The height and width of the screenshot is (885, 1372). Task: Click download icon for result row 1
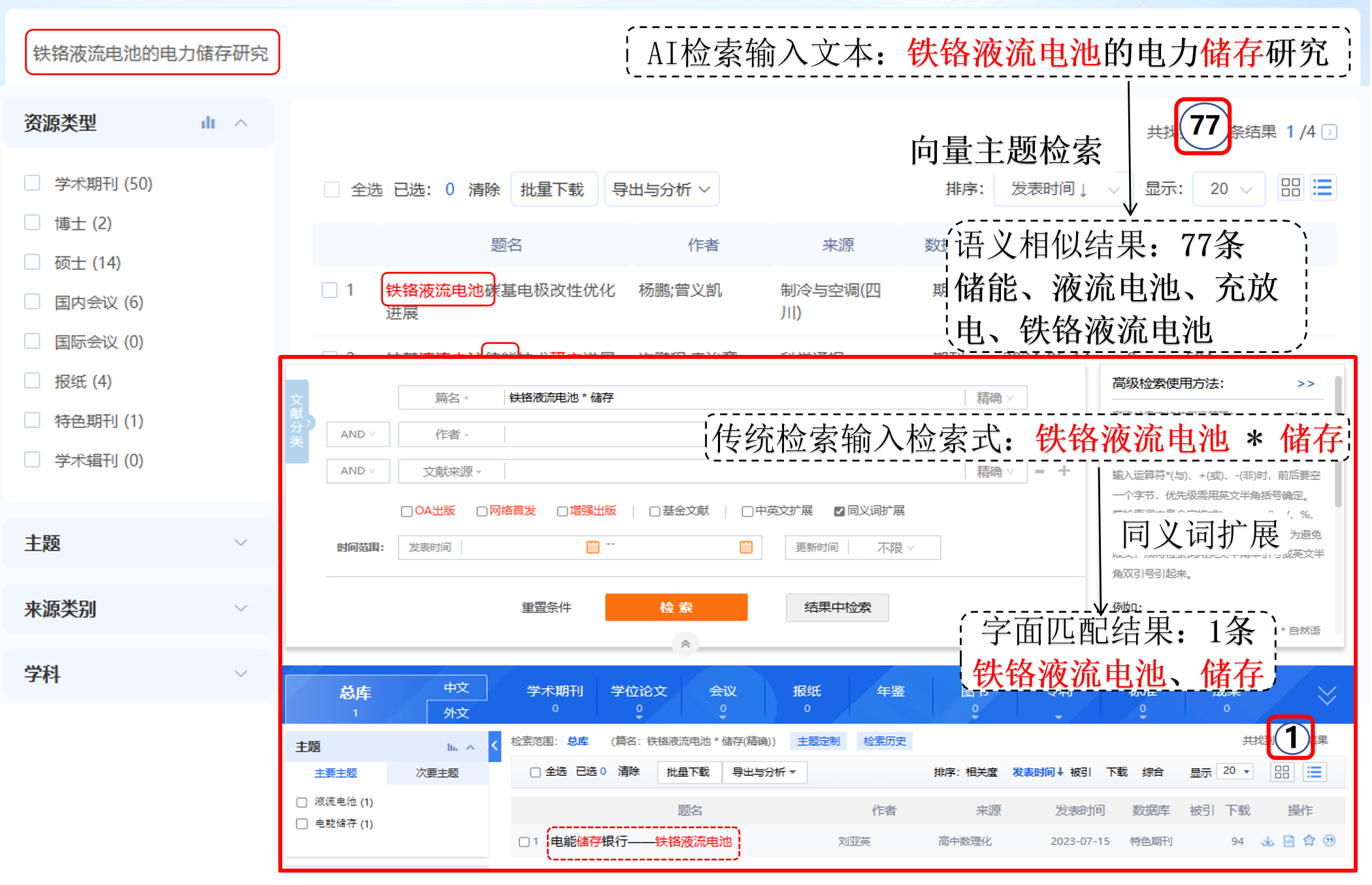pos(1267,841)
